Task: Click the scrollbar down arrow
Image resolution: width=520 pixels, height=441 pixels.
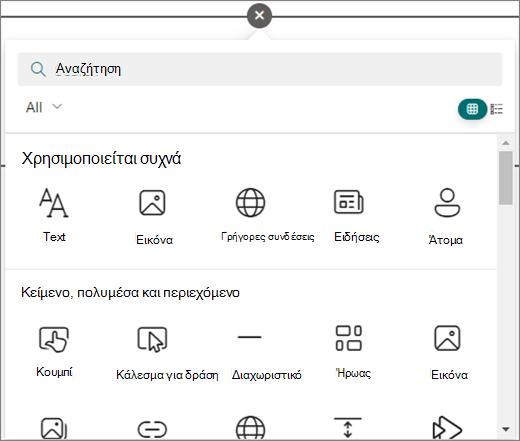Action: click(506, 429)
